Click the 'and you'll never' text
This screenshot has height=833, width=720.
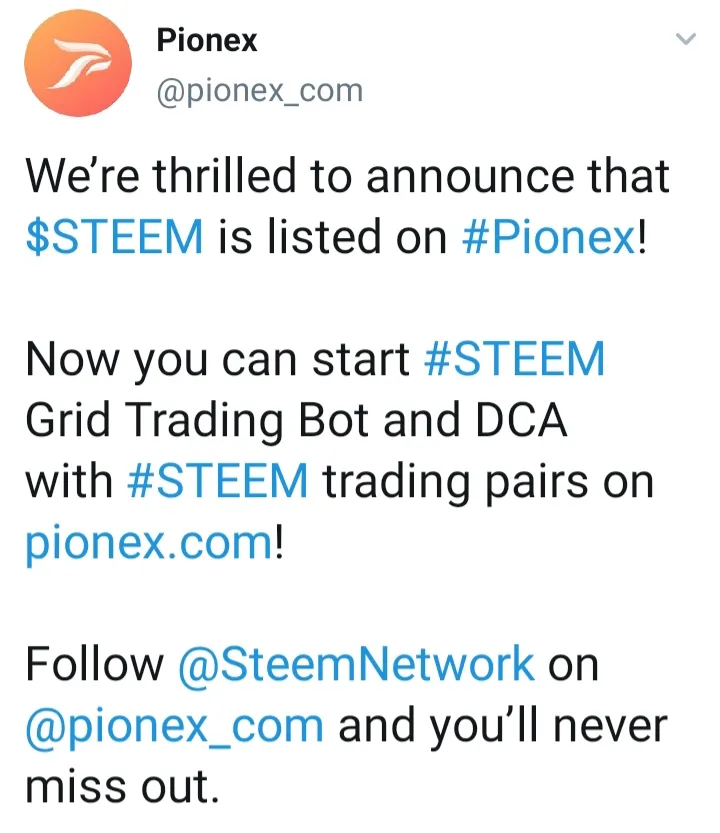pyautogui.click(x=502, y=726)
